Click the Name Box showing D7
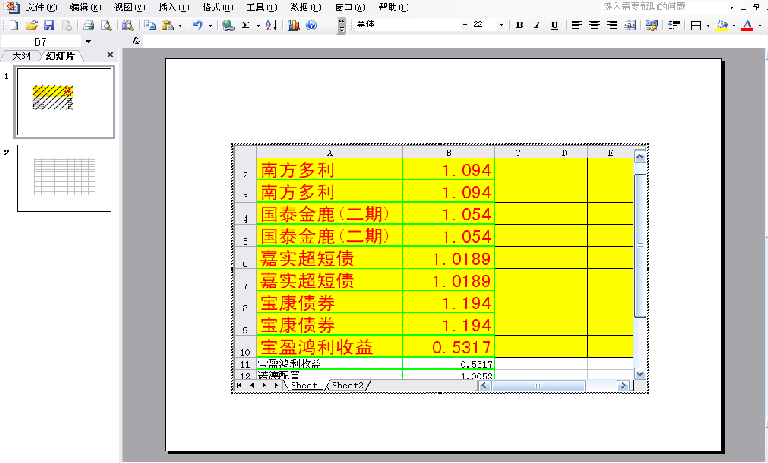This screenshot has height=463, width=768. click(x=41, y=42)
